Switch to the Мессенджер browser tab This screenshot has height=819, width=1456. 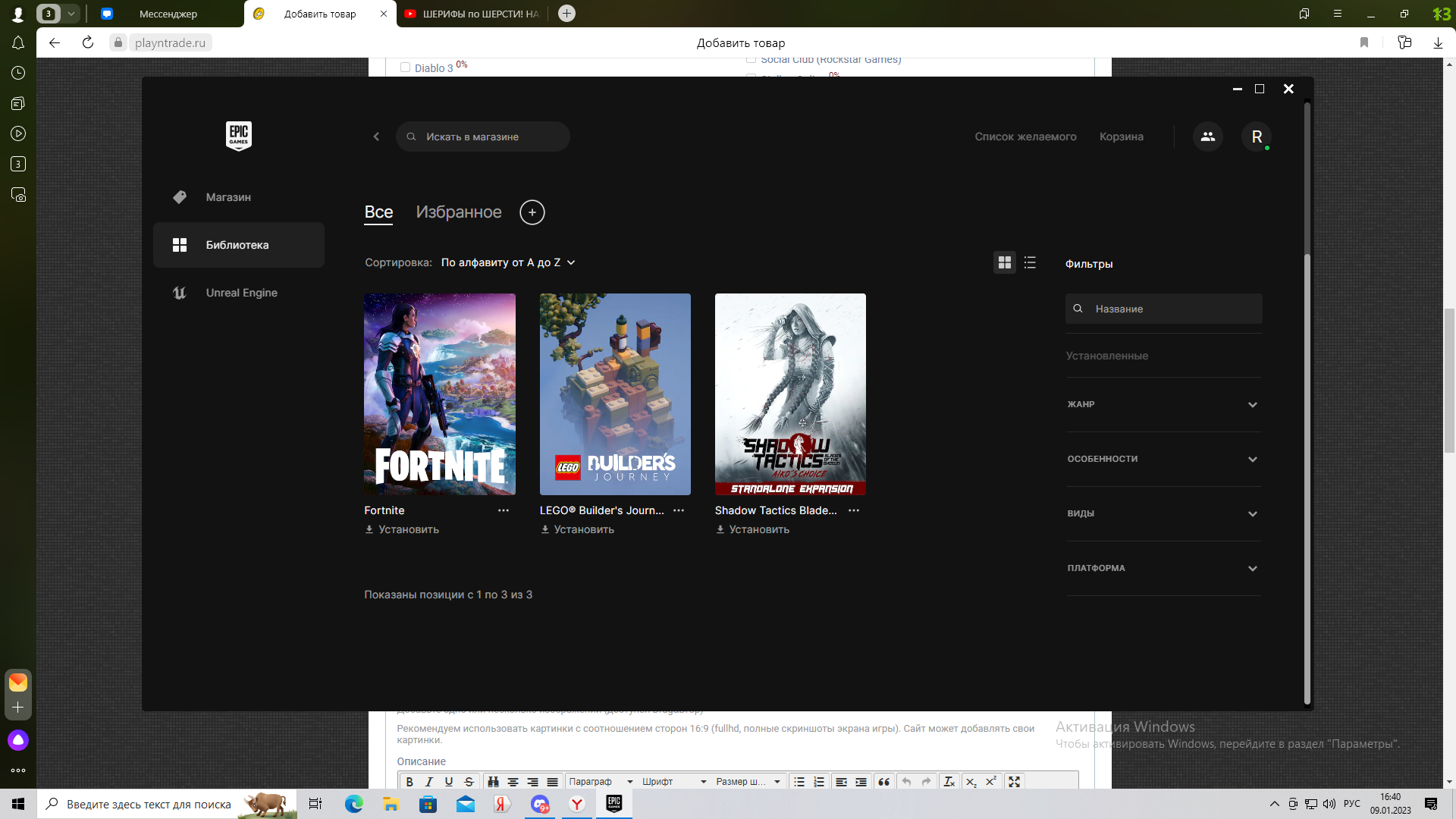(168, 14)
